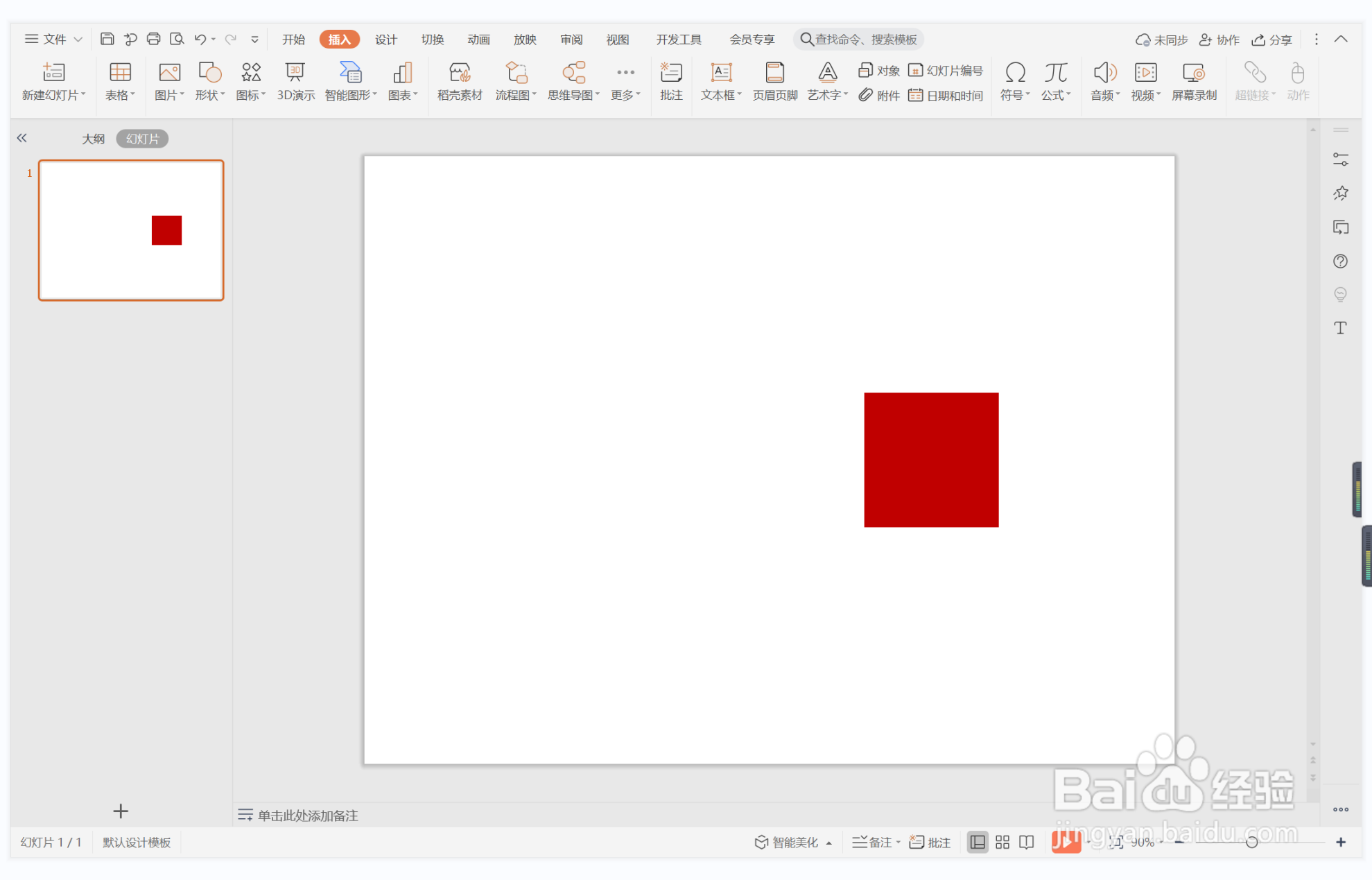
Task: Switch to slide sorter view
Action: pos(1002,842)
